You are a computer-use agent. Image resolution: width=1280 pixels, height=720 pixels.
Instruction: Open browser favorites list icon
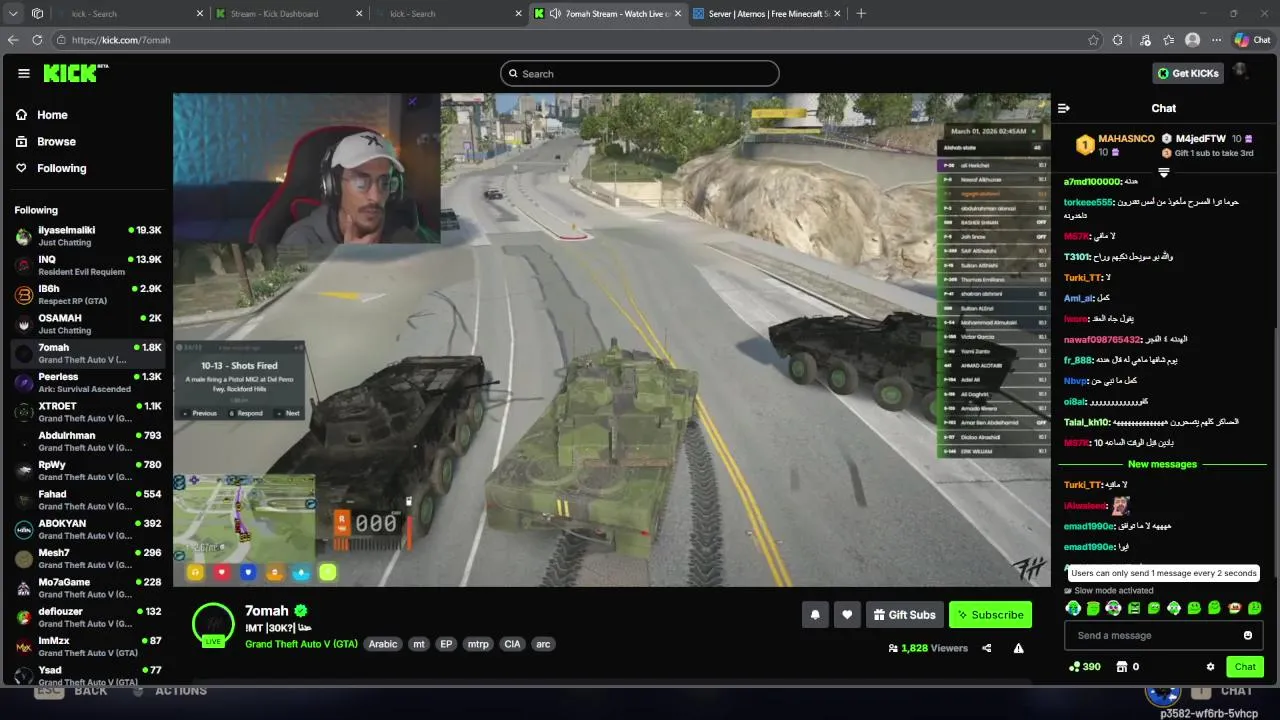[x=1168, y=40]
